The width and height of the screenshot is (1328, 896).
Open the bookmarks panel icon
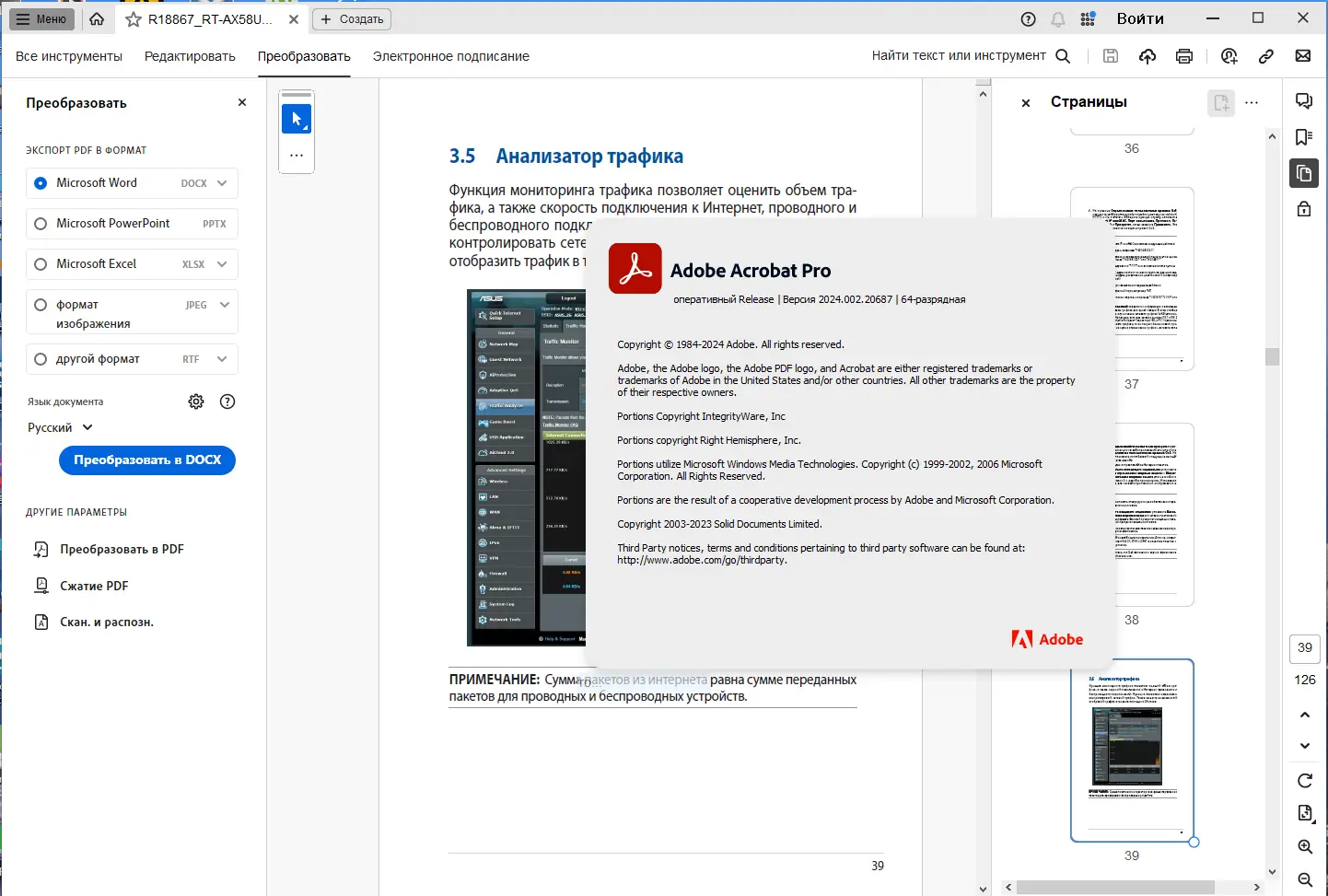(1304, 137)
